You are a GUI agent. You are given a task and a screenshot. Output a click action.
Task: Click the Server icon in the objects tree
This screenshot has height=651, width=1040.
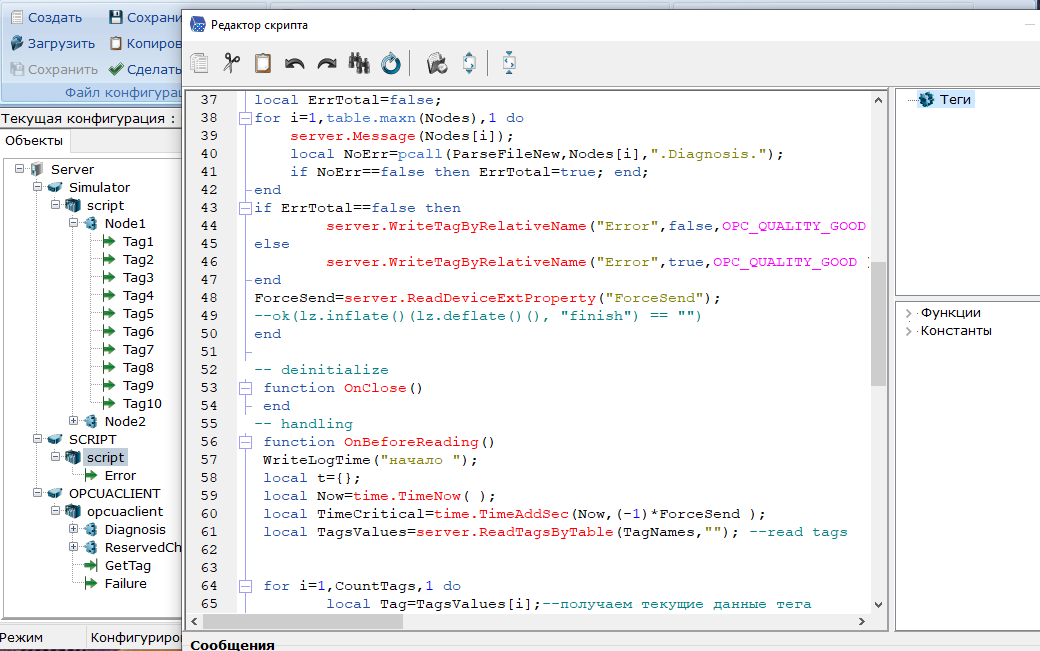click(37, 169)
